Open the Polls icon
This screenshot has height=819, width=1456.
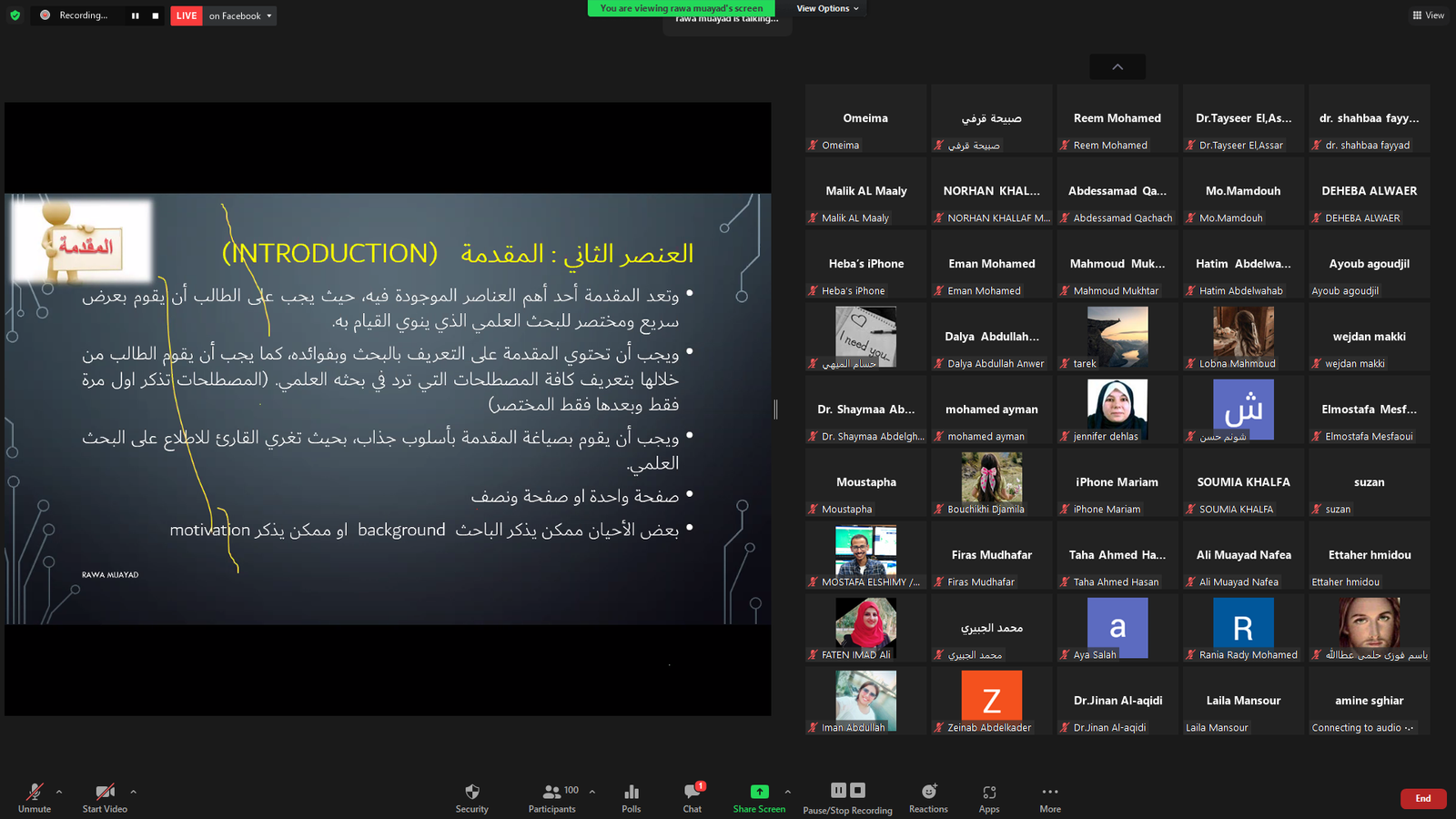pos(632,798)
